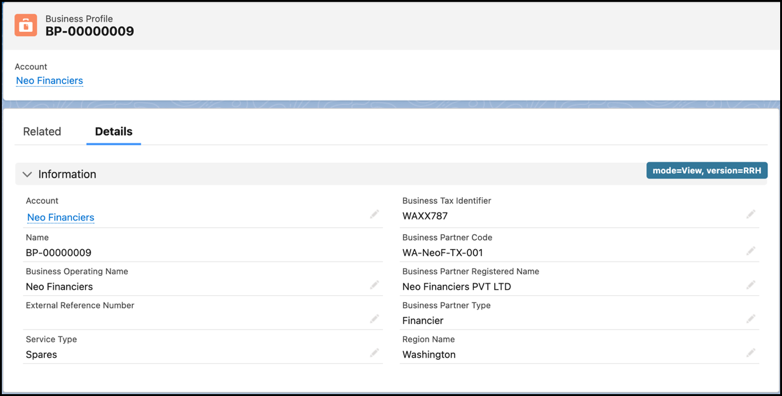
Task: Edit the Business Partner Code pencil icon
Action: coord(751,251)
